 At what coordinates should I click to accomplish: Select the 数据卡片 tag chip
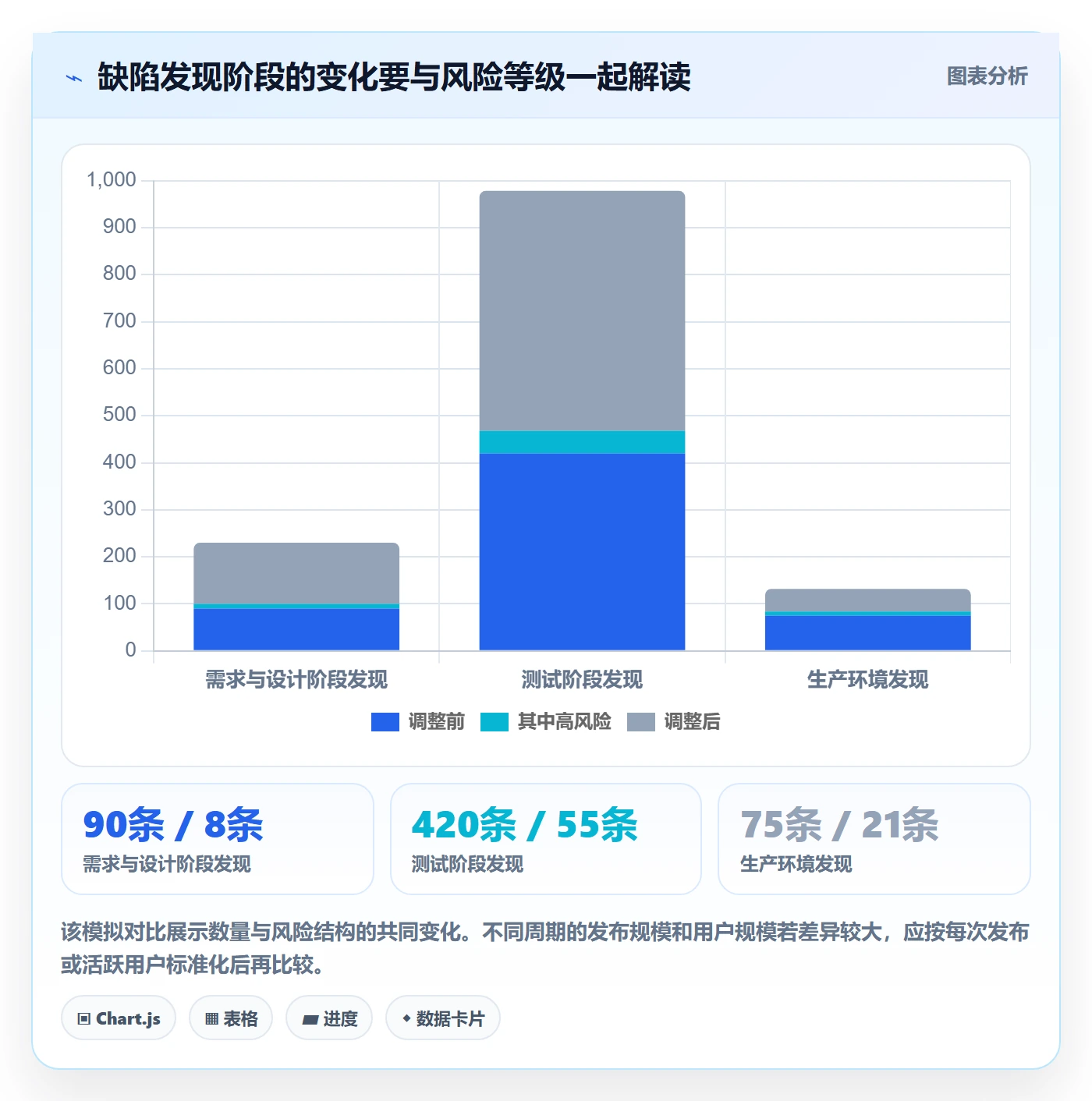pos(443,1018)
